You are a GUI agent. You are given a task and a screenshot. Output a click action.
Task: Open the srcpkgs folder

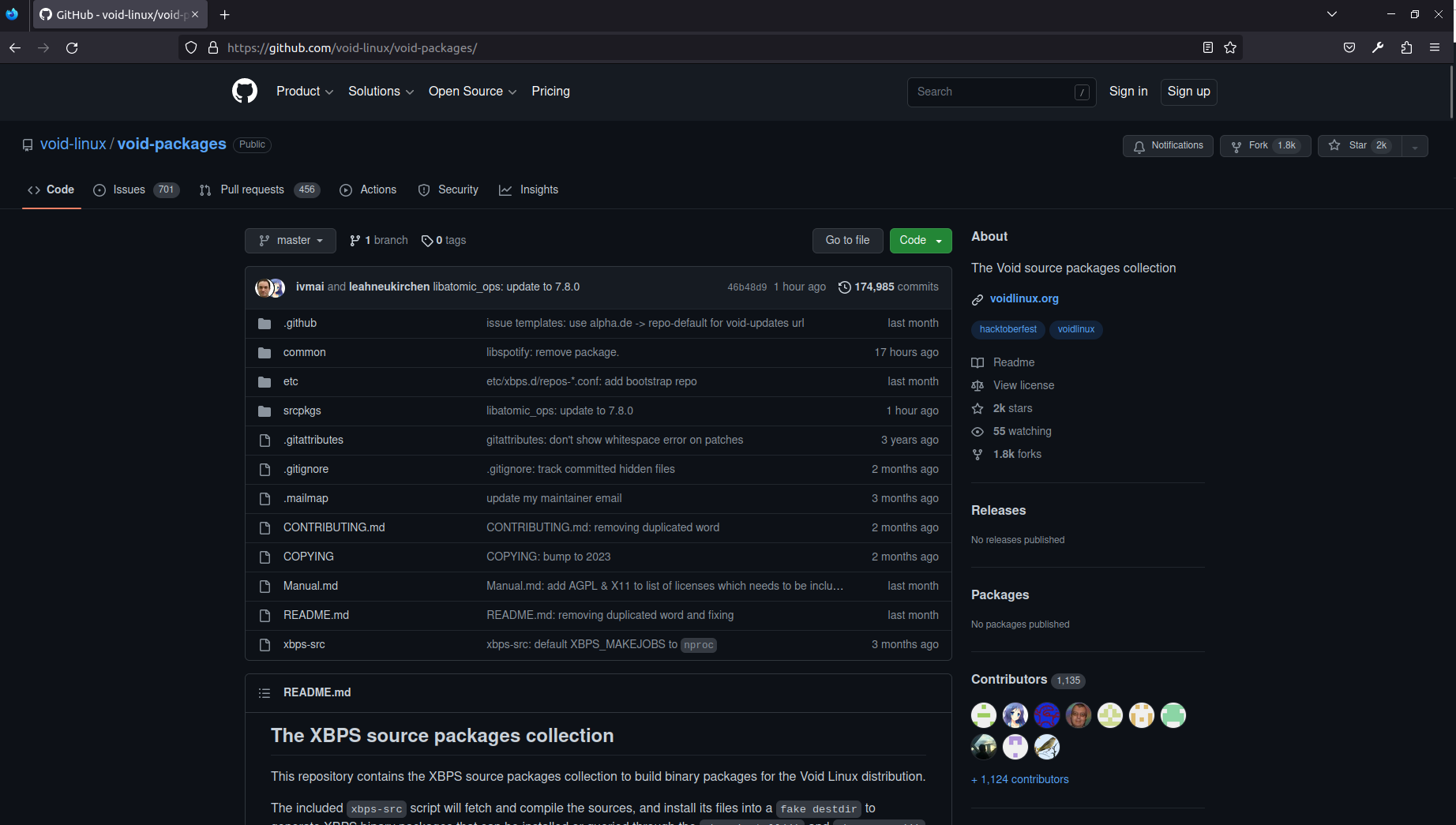[x=302, y=411]
